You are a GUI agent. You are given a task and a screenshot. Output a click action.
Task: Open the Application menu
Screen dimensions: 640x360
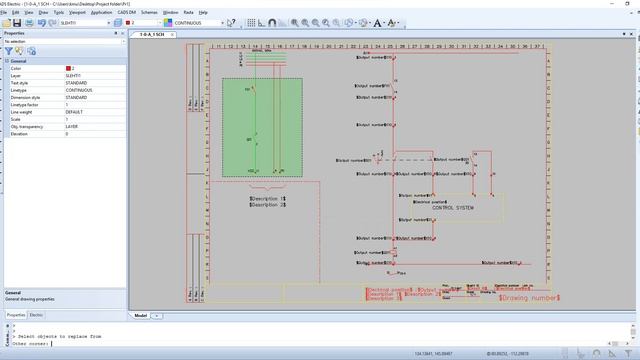click(x=101, y=13)
